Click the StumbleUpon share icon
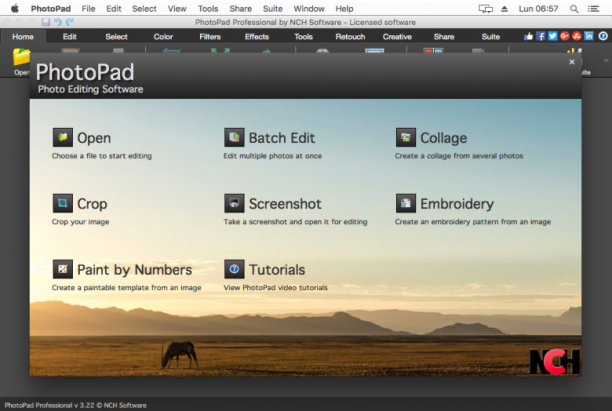Image resolution: width=612 pixels, height=411 pixels. (x=577, y=36)
